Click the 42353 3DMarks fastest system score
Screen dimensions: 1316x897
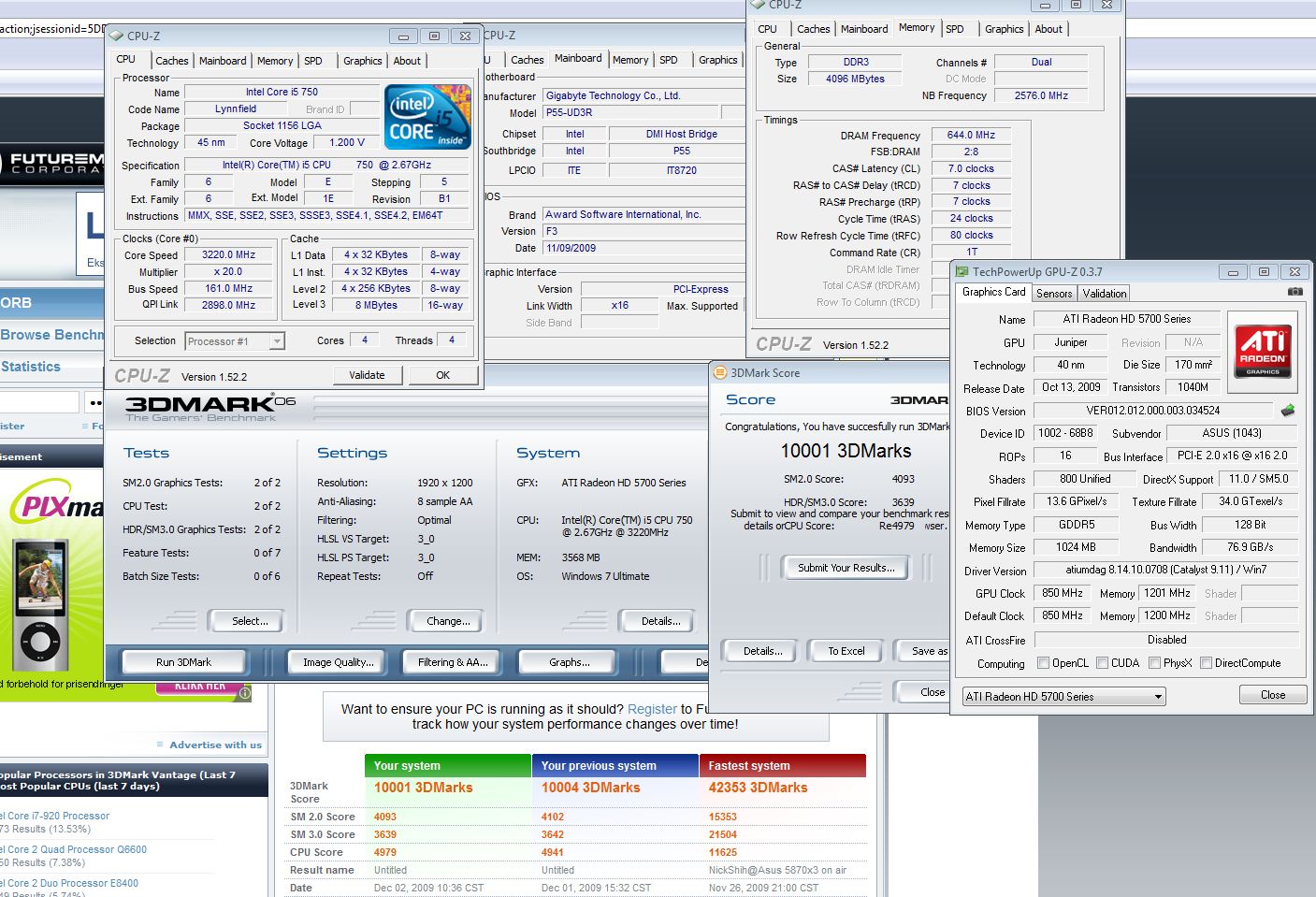pos(759,788)
